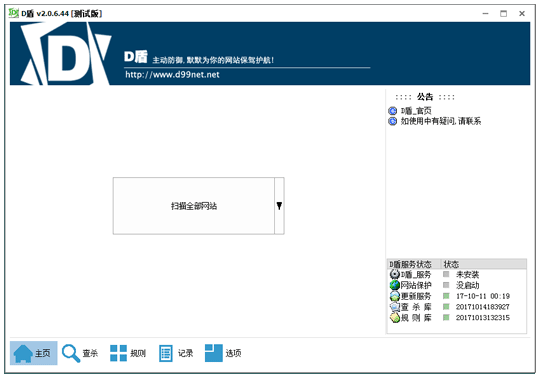Image resolution: width=544 pixels, height=383 pixels.
Task: Click the 没启动 status value
Action: pos(467,286)
